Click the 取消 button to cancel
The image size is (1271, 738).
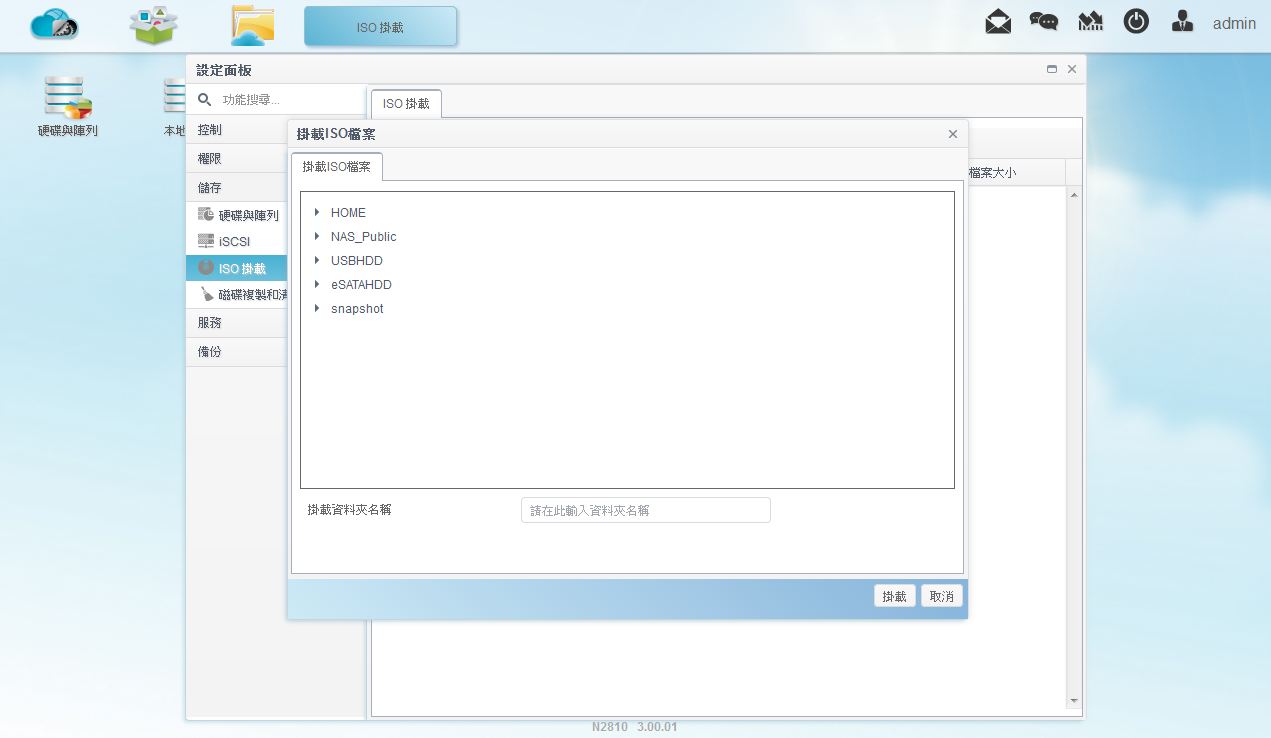point(941,596)
